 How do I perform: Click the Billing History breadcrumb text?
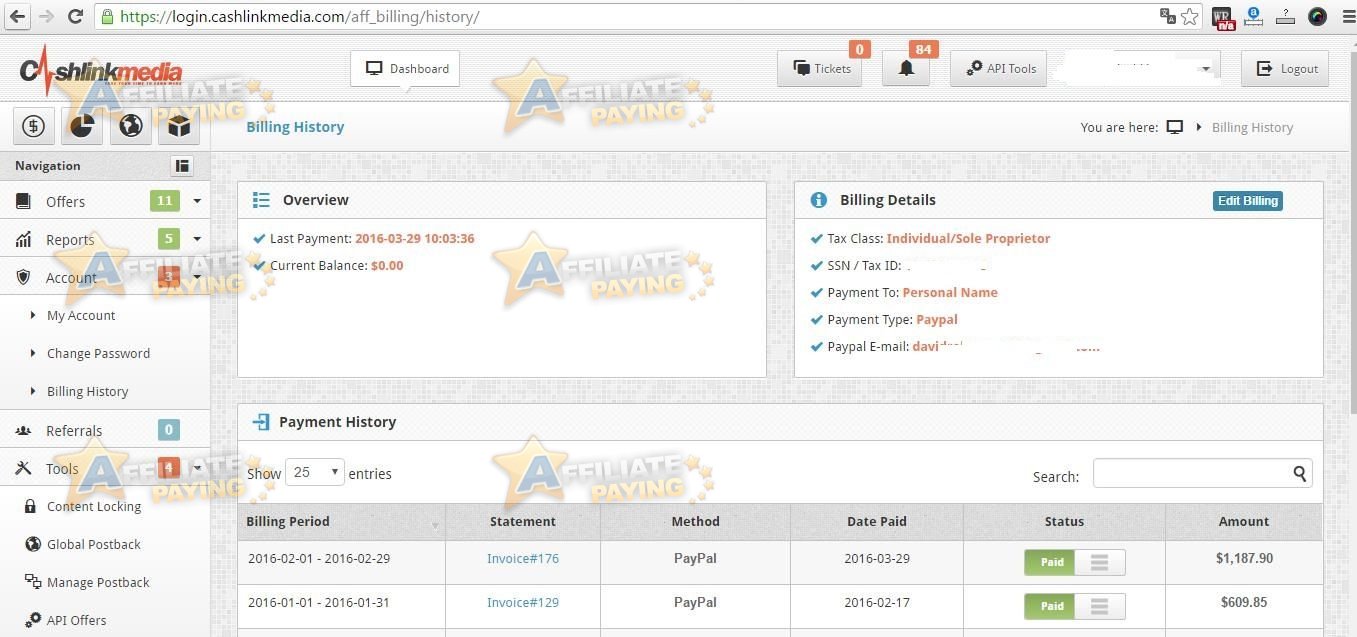(x=1252, y=127)
